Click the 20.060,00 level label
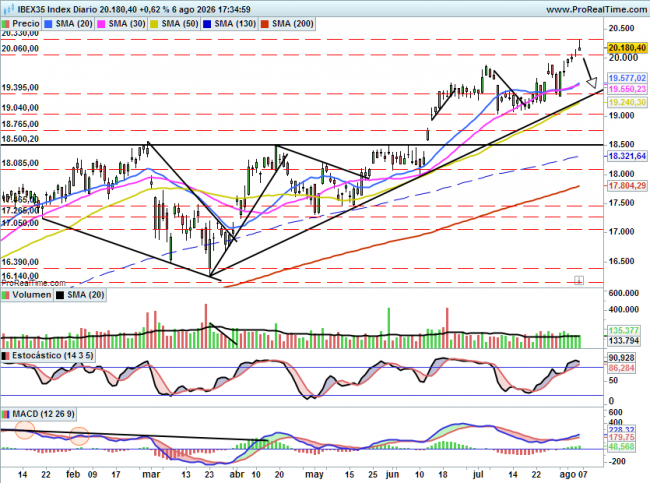Viewport: 650px width, 483px height. point(20,49)
